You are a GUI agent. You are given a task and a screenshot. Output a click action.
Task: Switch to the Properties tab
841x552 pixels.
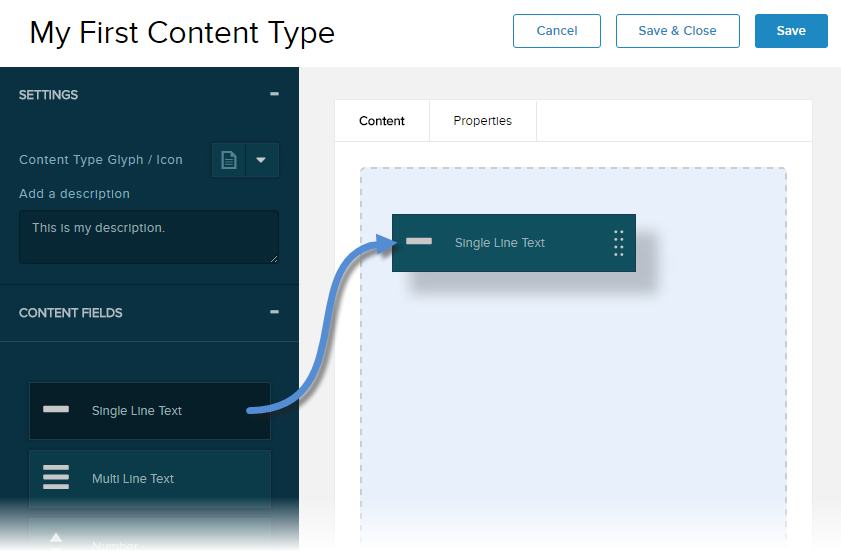(x=482, y=121)
